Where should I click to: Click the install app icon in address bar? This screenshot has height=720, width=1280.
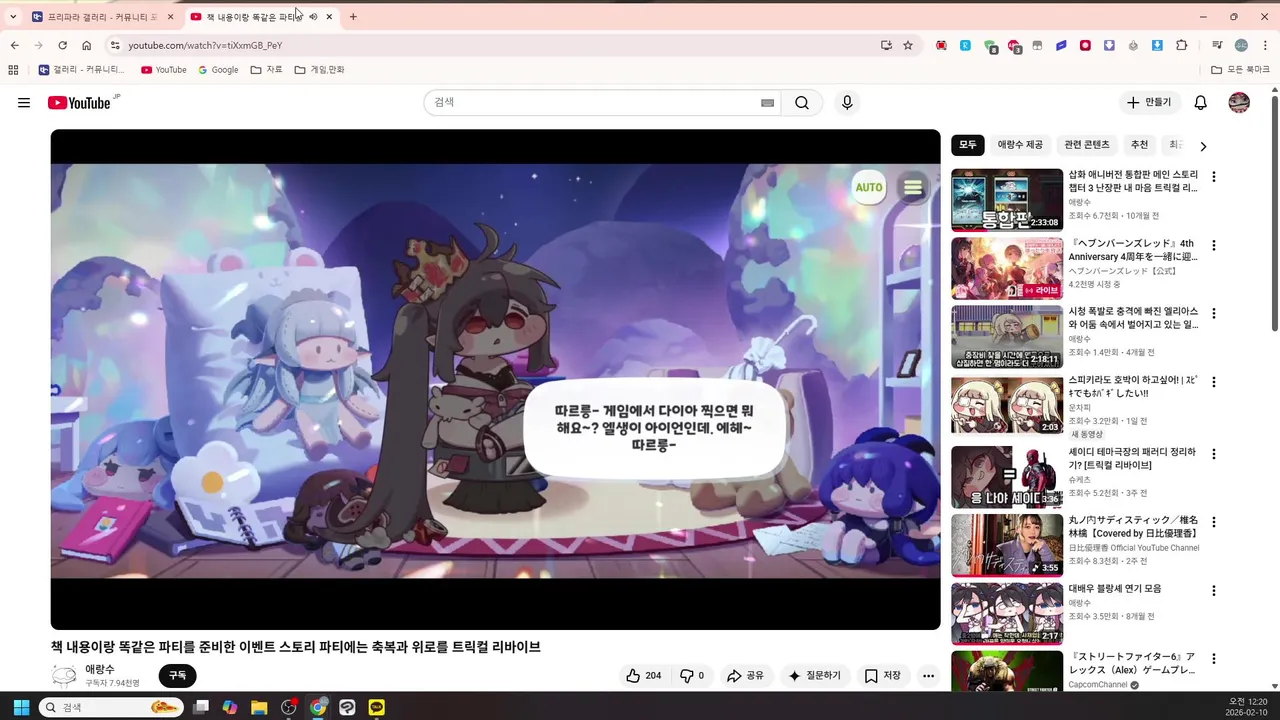tap(886, 45)
